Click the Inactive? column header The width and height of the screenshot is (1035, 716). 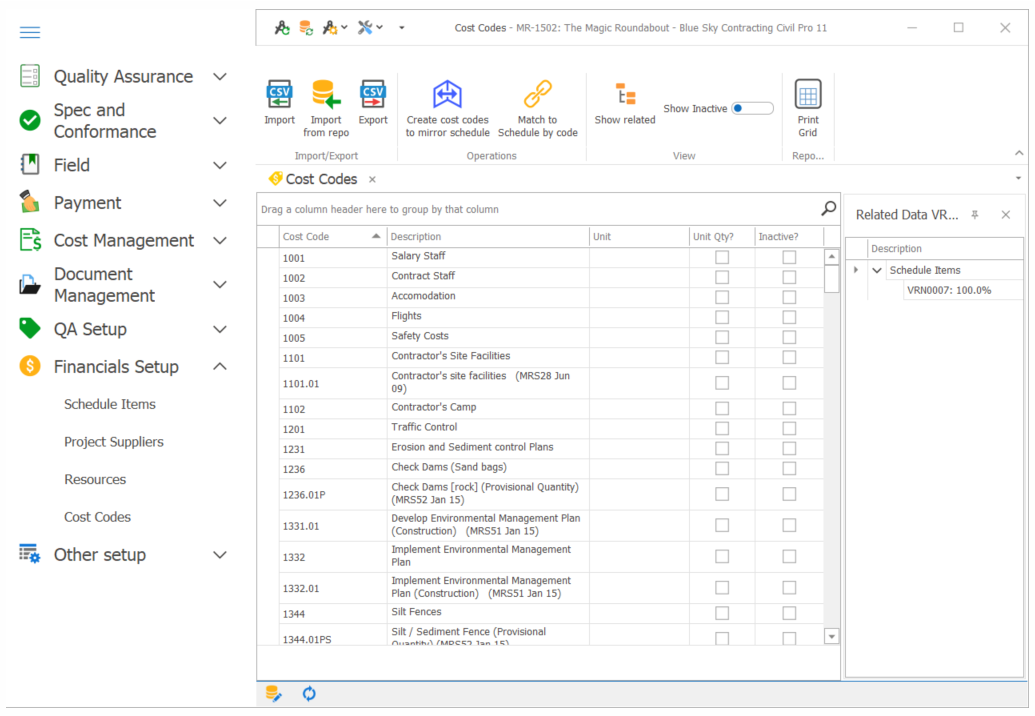click(789, 236)
